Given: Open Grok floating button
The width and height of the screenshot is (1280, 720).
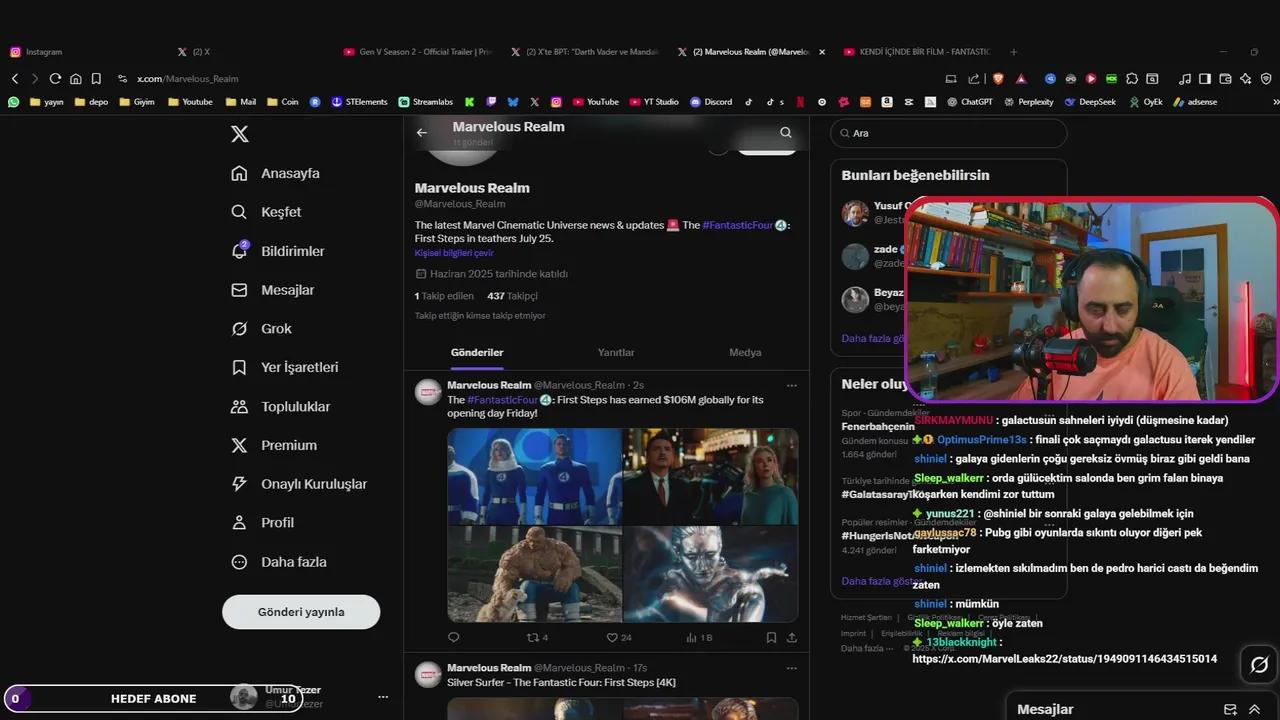Looking at the screenshot, I should coord(1259,665).
